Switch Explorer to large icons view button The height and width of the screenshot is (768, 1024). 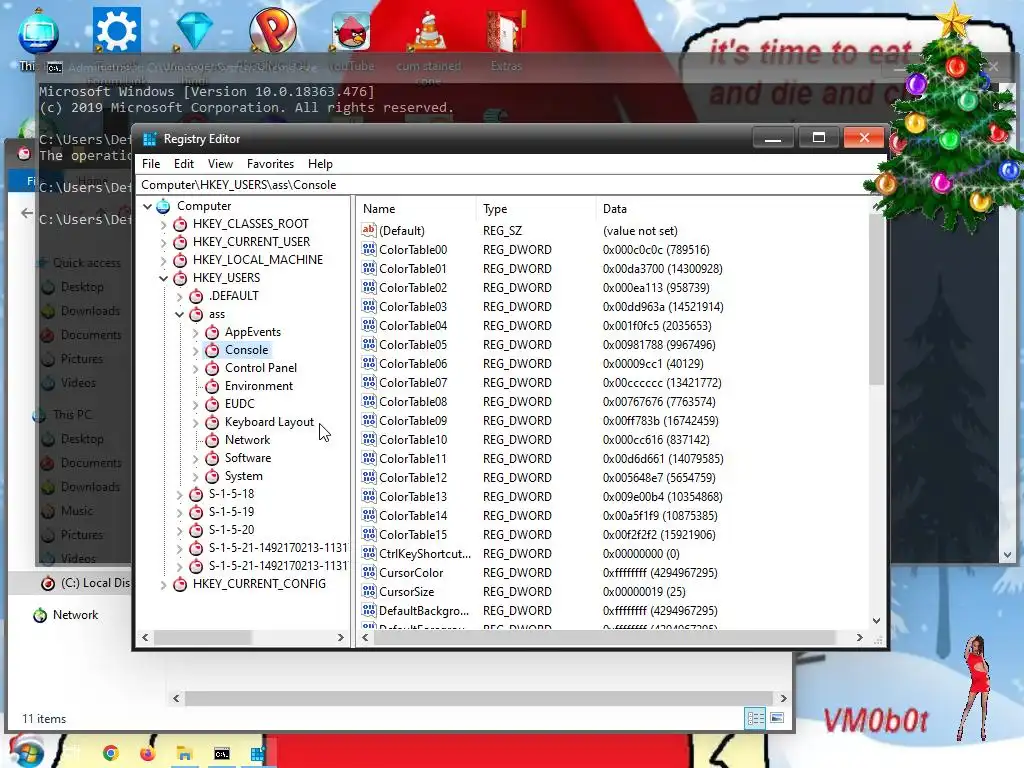click(x=776, y=718)
